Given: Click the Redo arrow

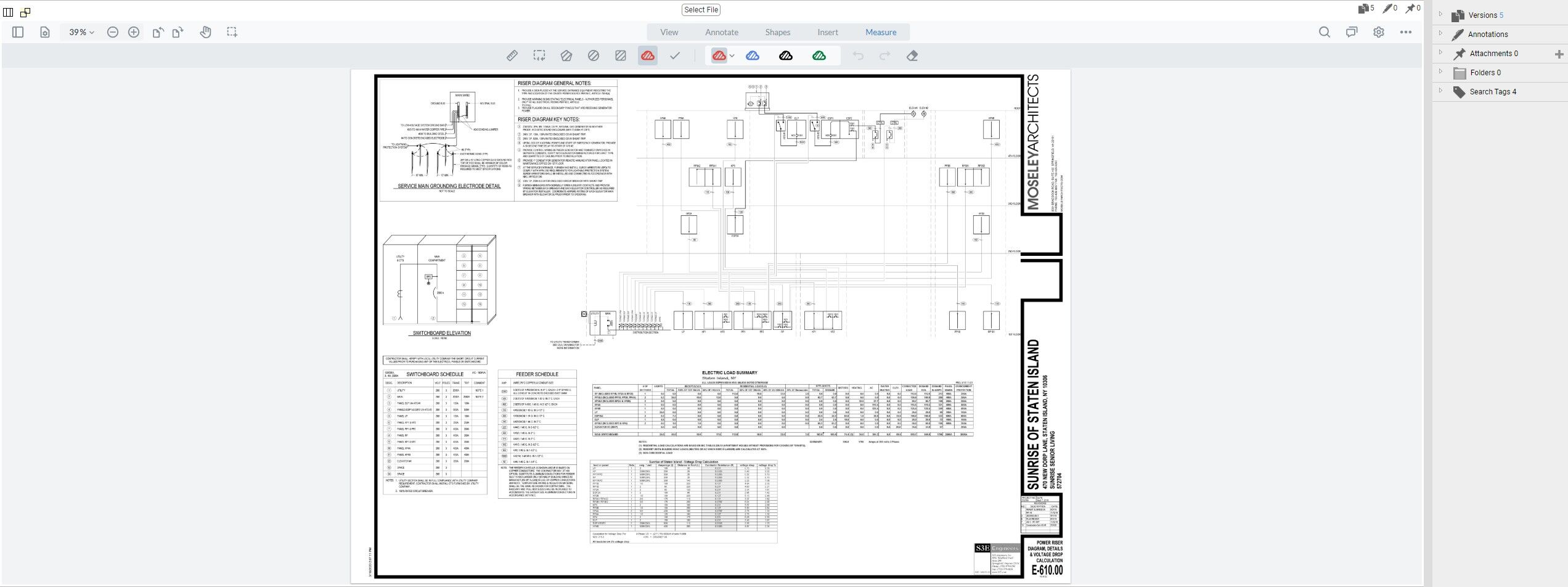Looking at the screenshot, I should click(885, 55).
